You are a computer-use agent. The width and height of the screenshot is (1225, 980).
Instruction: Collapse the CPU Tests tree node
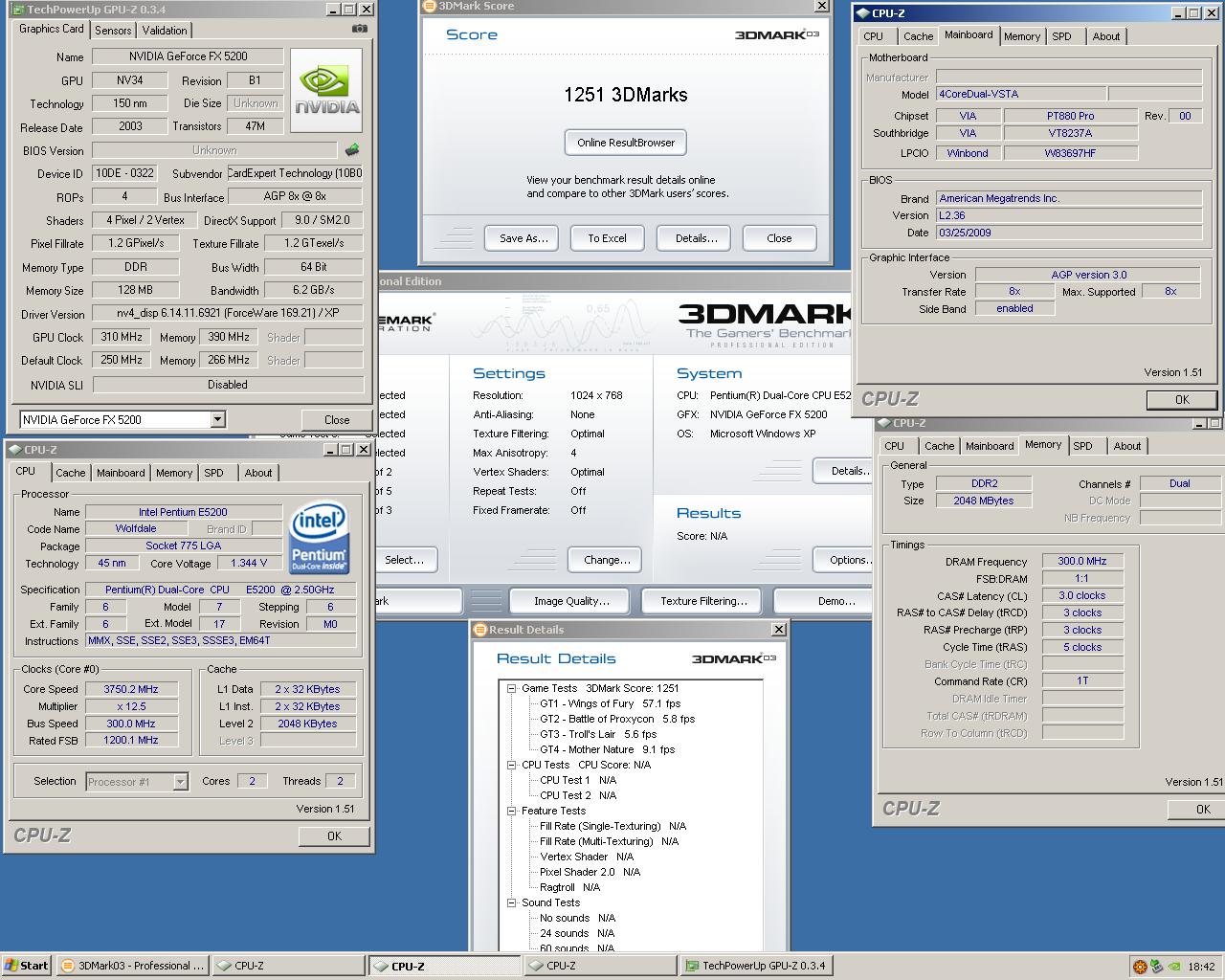click(x=512, y=765)
